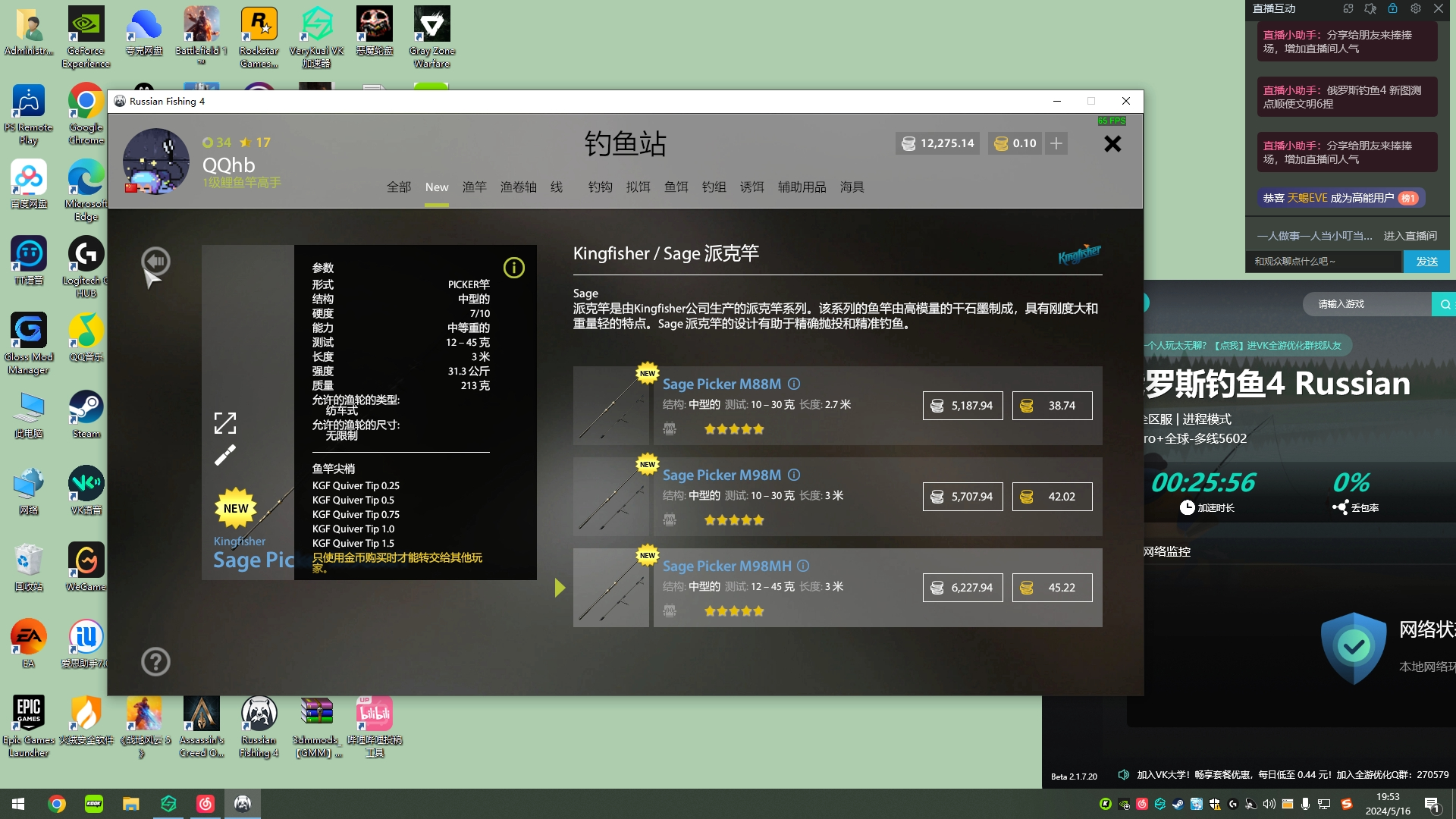
Task: Open the help question mark icon
Action: [155, 661]
